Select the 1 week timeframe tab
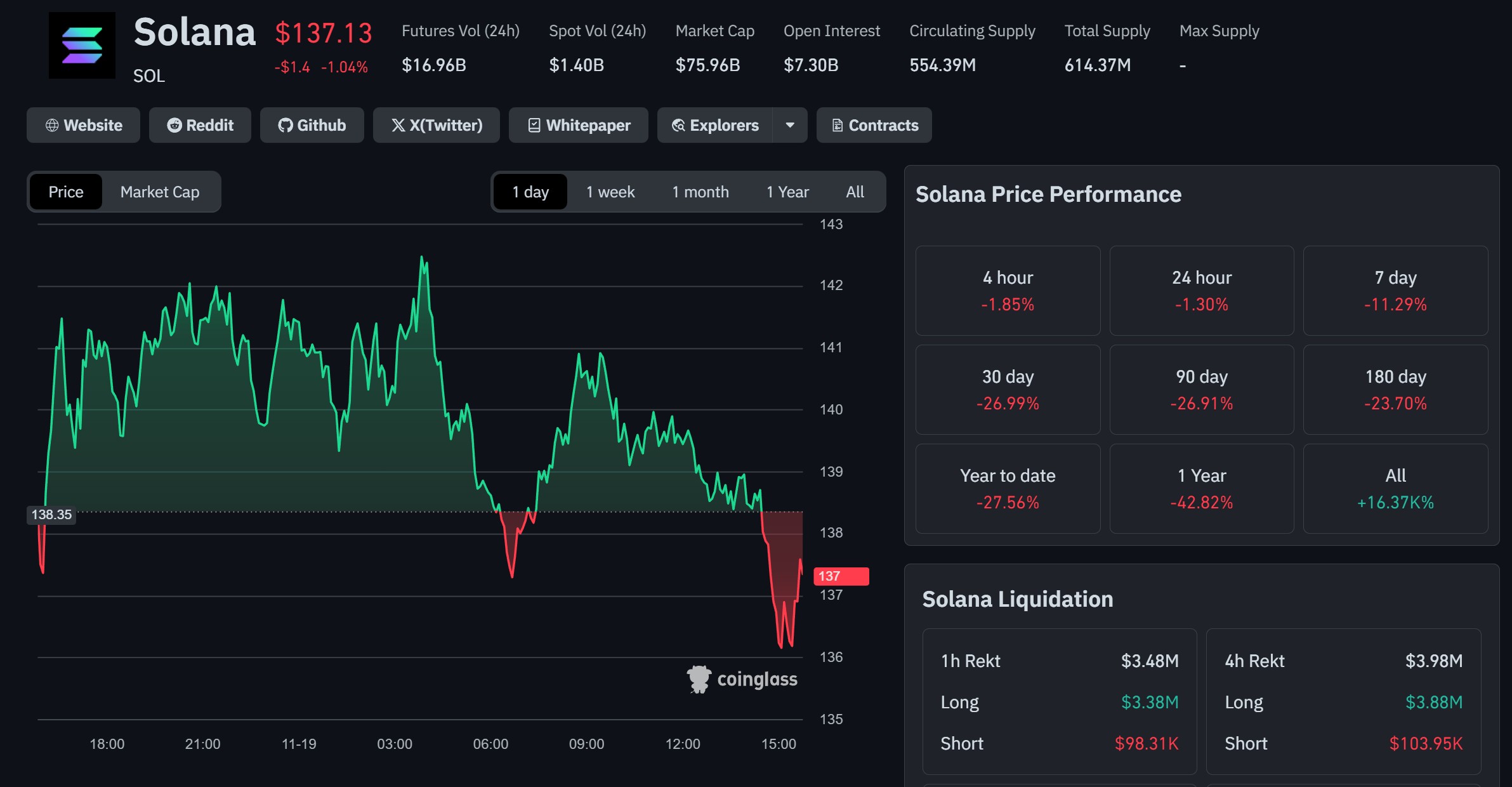This screenshot has height=787, width=1512. (x=610, y=192)
